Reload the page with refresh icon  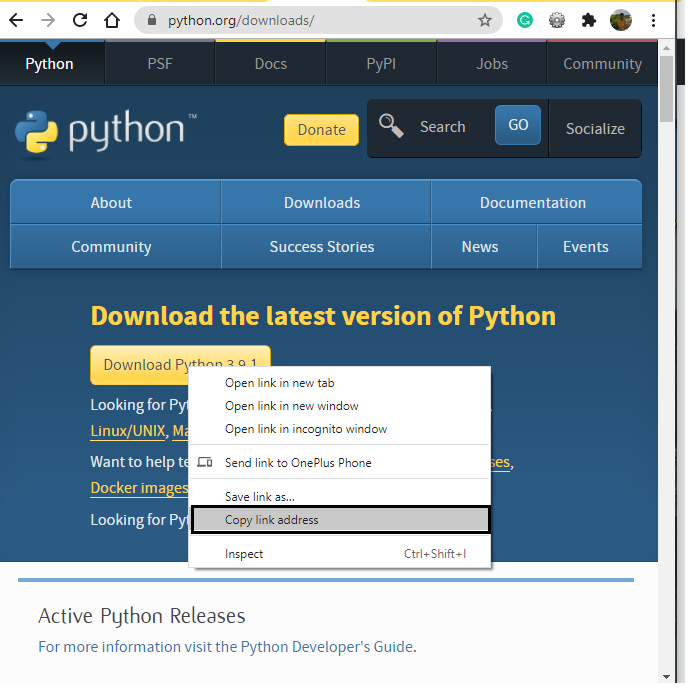[80, 20]
